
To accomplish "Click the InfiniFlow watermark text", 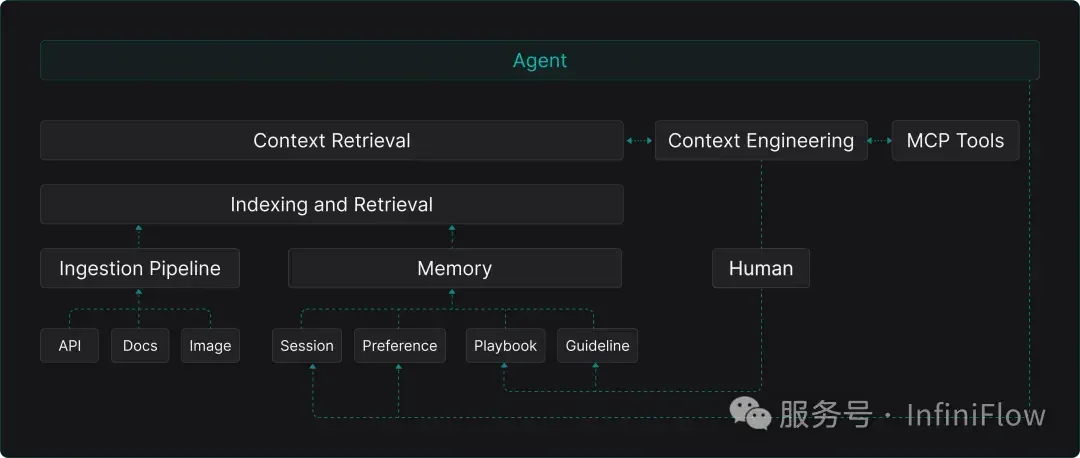I will [x=976, y=415].
